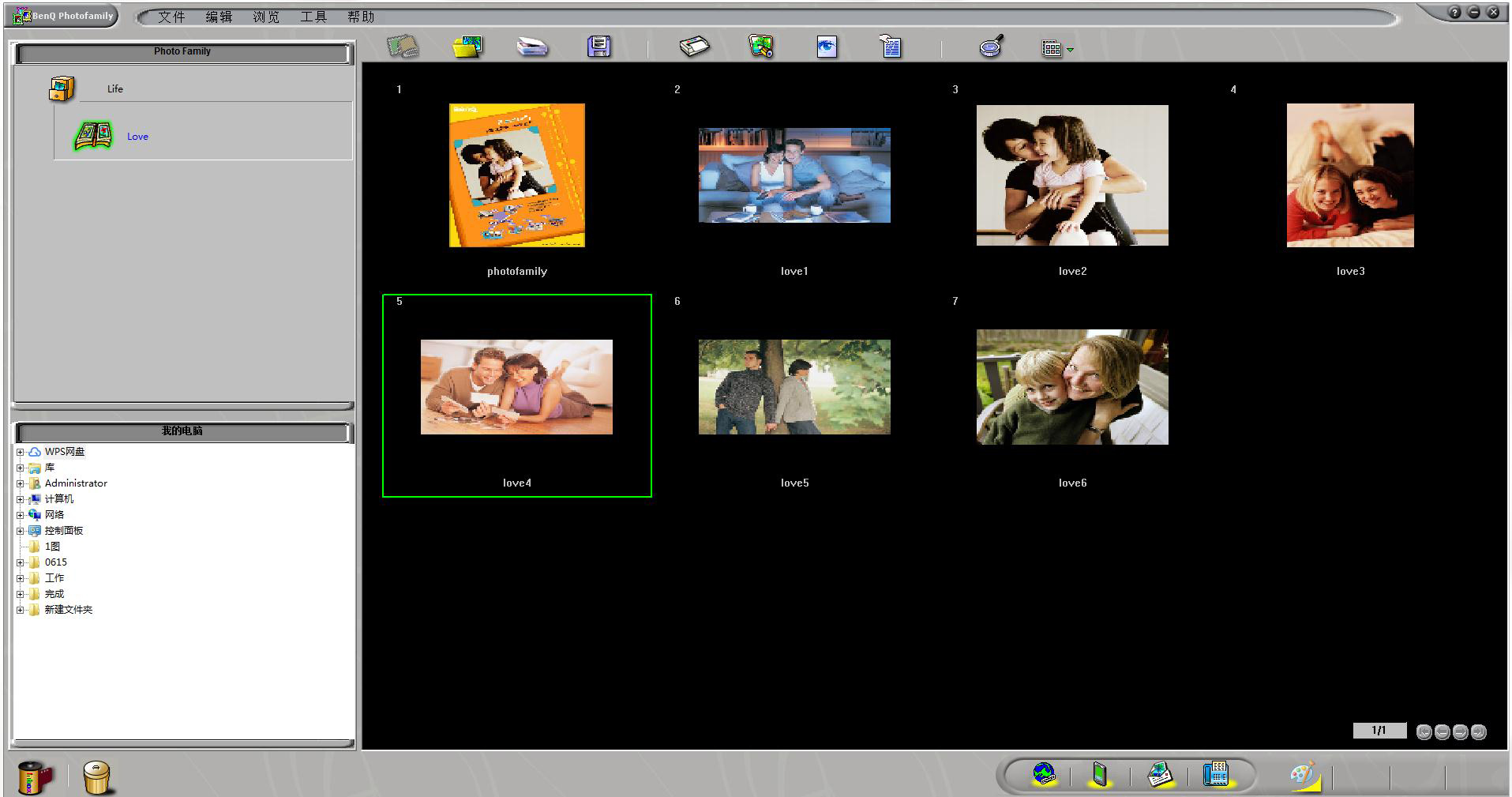
Task: Select the love3 thumbnail image
Action: click(x=1350, y=175)
